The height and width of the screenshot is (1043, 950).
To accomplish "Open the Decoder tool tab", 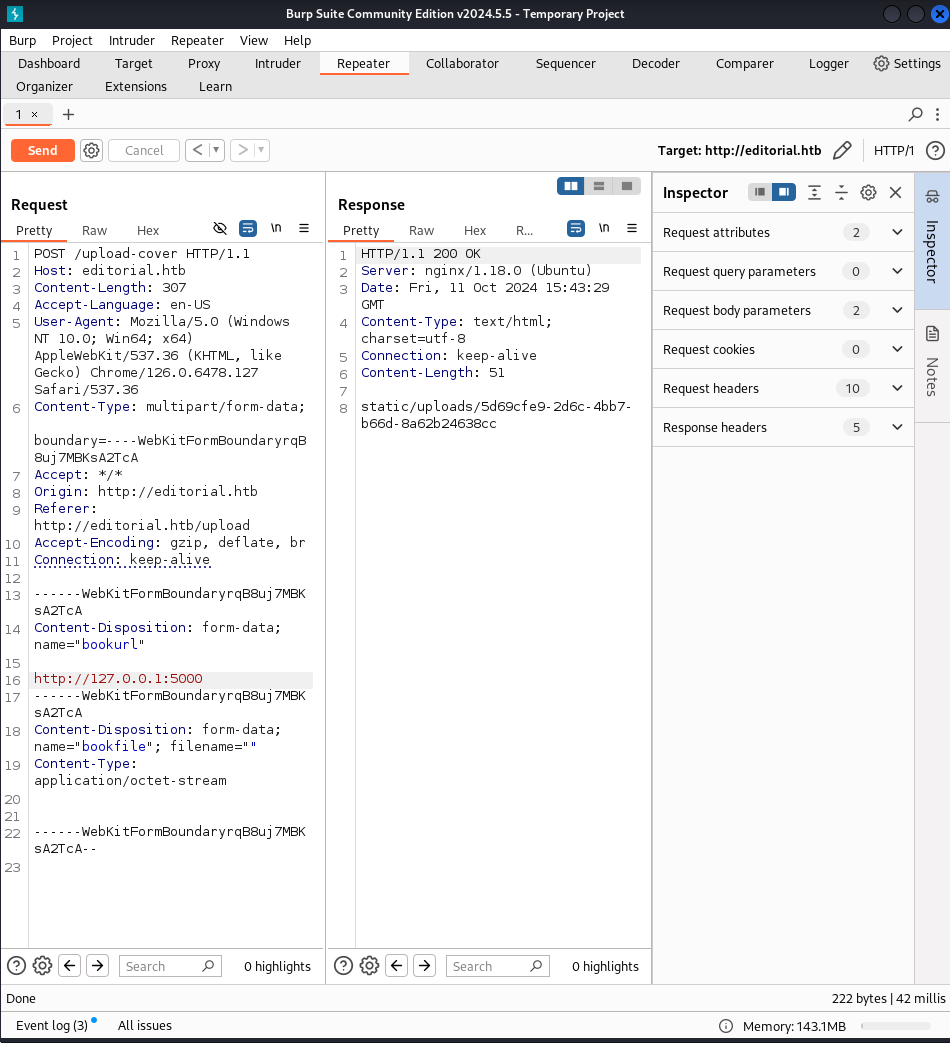I will click(x=655, y=63).
